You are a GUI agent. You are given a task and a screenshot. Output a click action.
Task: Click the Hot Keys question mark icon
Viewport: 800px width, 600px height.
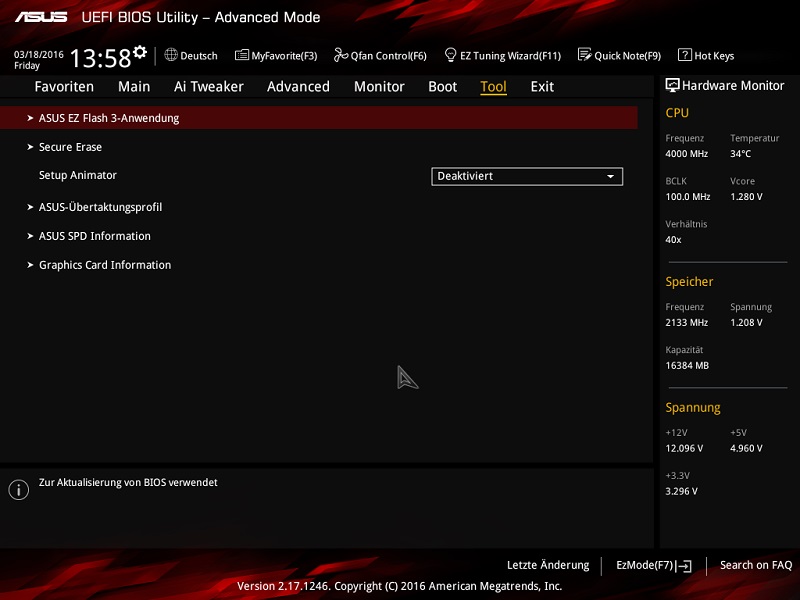pyautogui.click(x=685, y=55)
